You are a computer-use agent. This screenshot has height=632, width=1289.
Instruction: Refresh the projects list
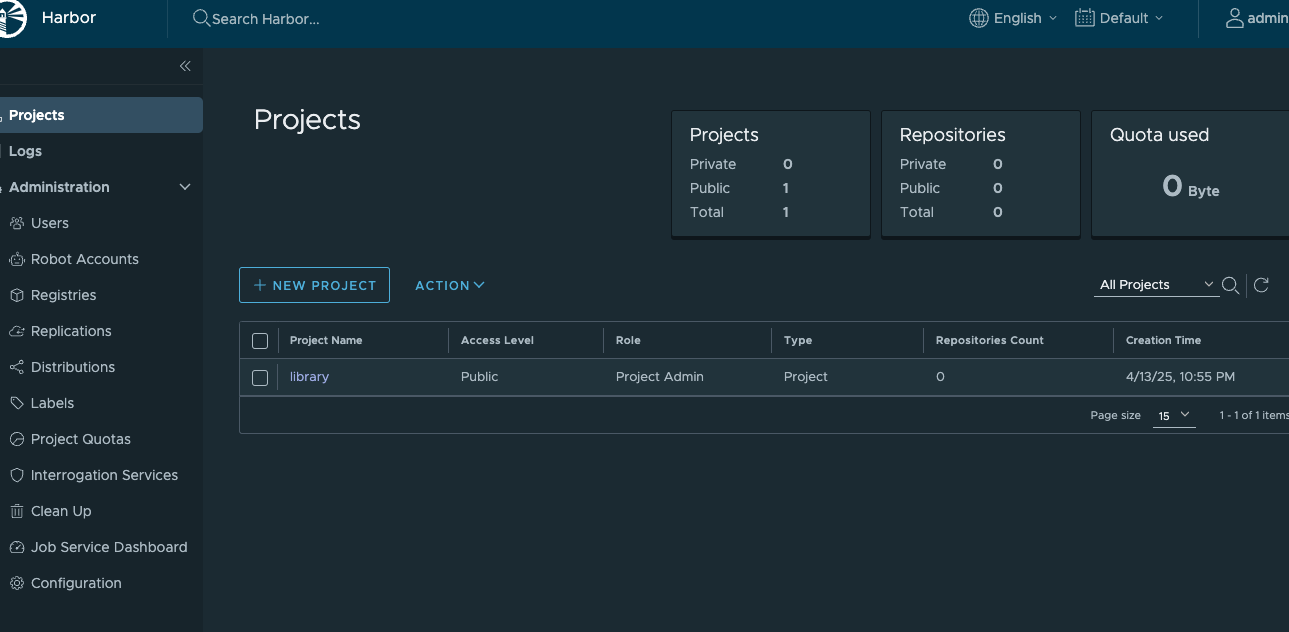click(1261, 286)
